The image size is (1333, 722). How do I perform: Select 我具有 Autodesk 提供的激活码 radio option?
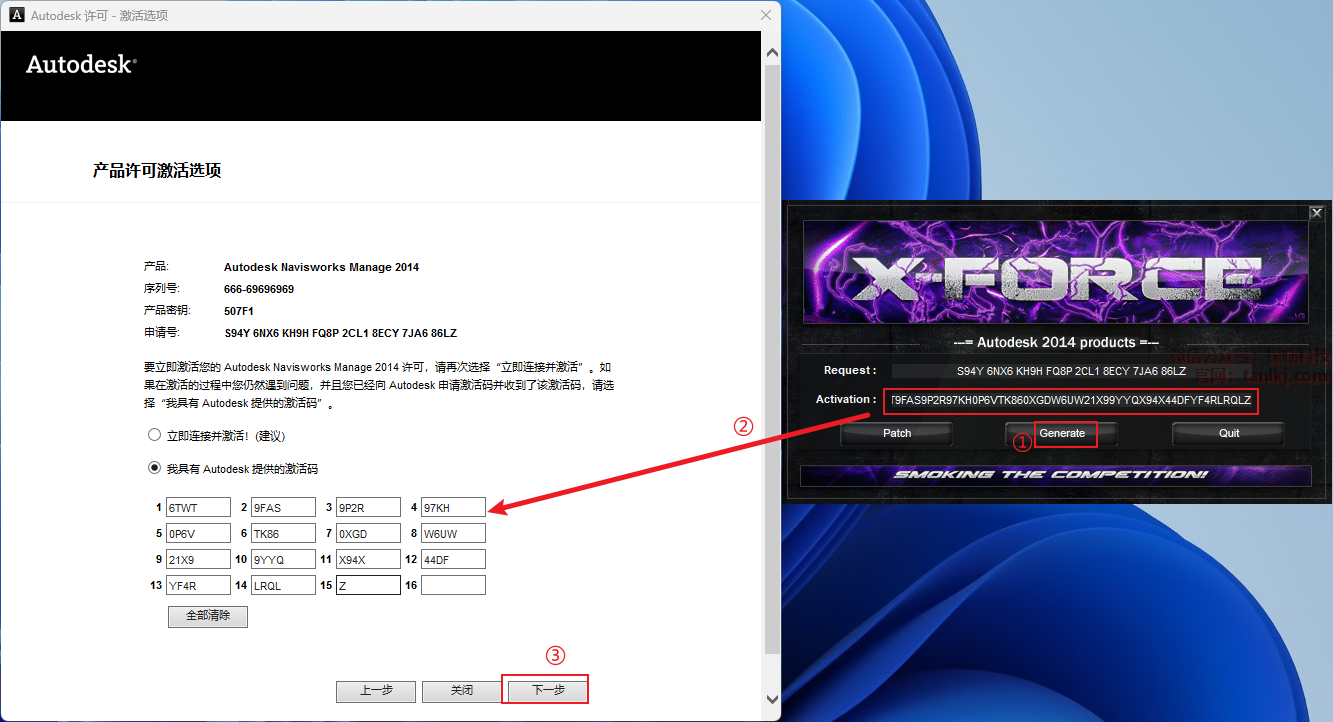click(154, 467)
